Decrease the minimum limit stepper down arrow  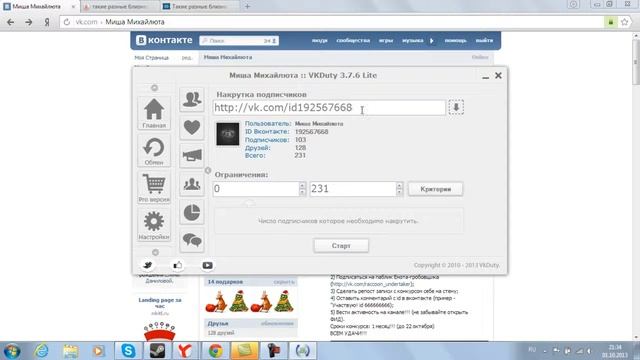click(x=302, y=193)
